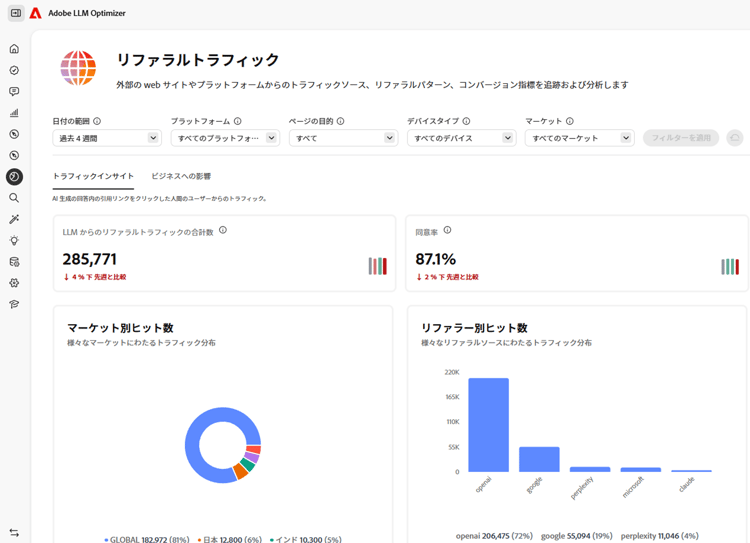
Task: Click the swap arrows icon at sidebar bottom
Action: pyautogui.click(x=14, y=532)
